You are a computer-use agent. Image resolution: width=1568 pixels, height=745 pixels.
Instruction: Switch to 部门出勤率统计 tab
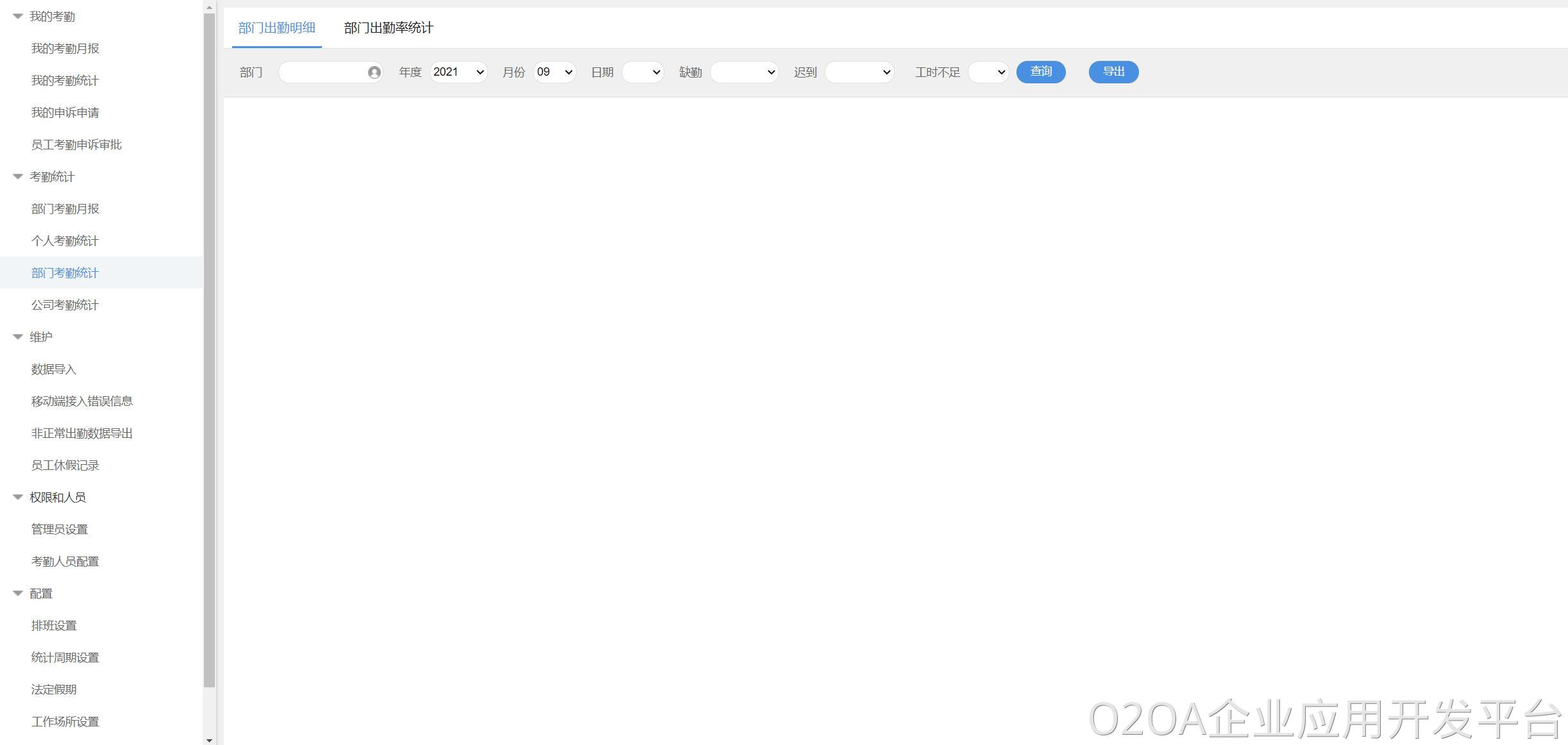tap(389, 28)
